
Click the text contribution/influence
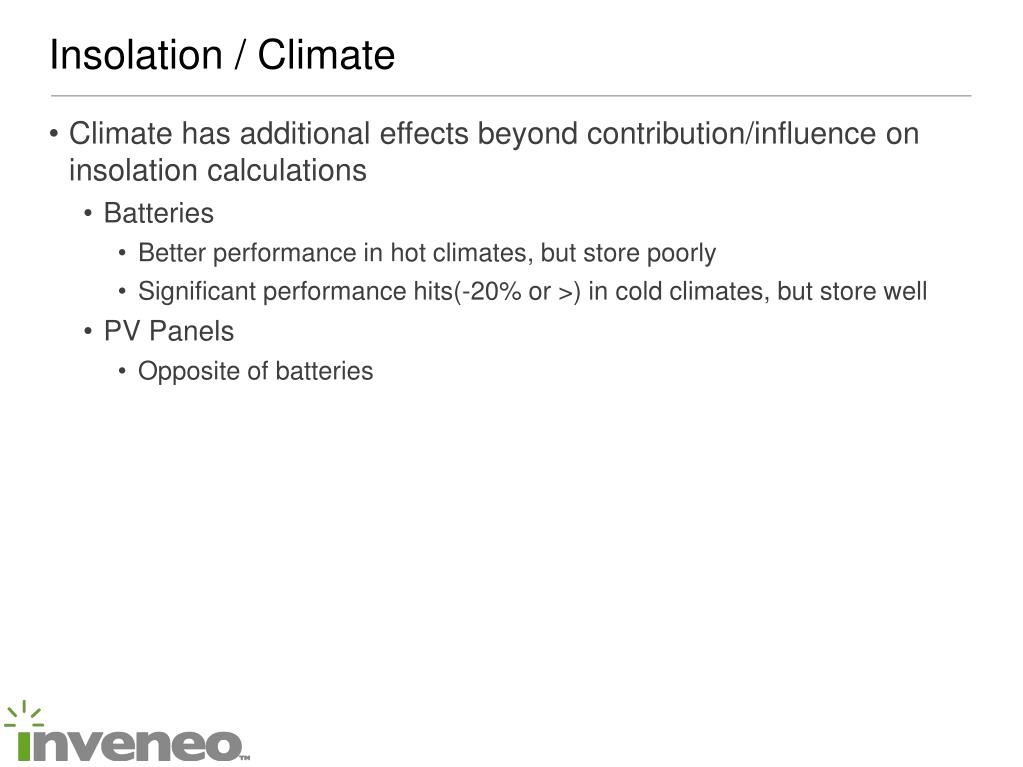point(732,134)
